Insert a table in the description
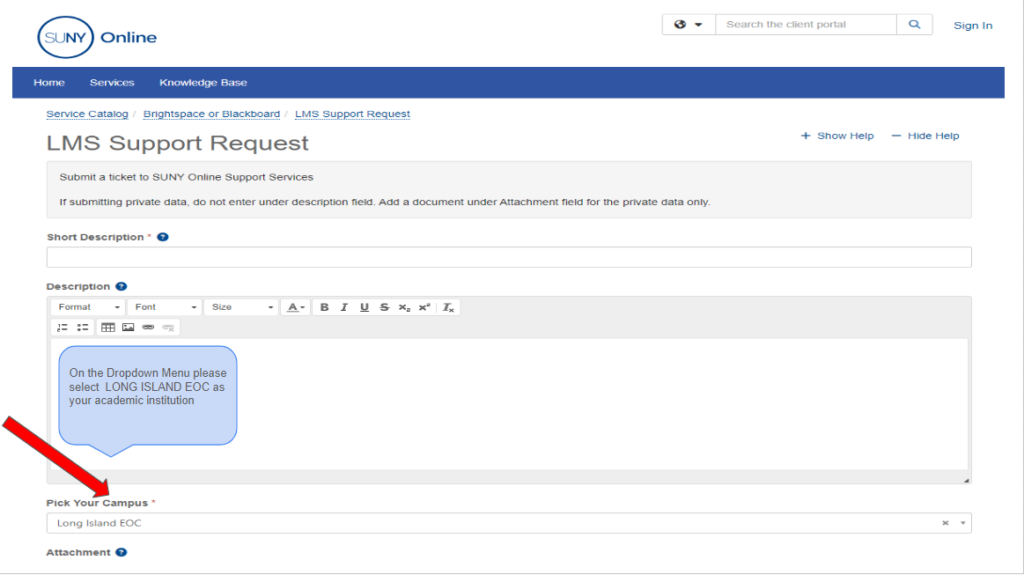This screenshot has width=1024, height=575. [x=108, y=327]
